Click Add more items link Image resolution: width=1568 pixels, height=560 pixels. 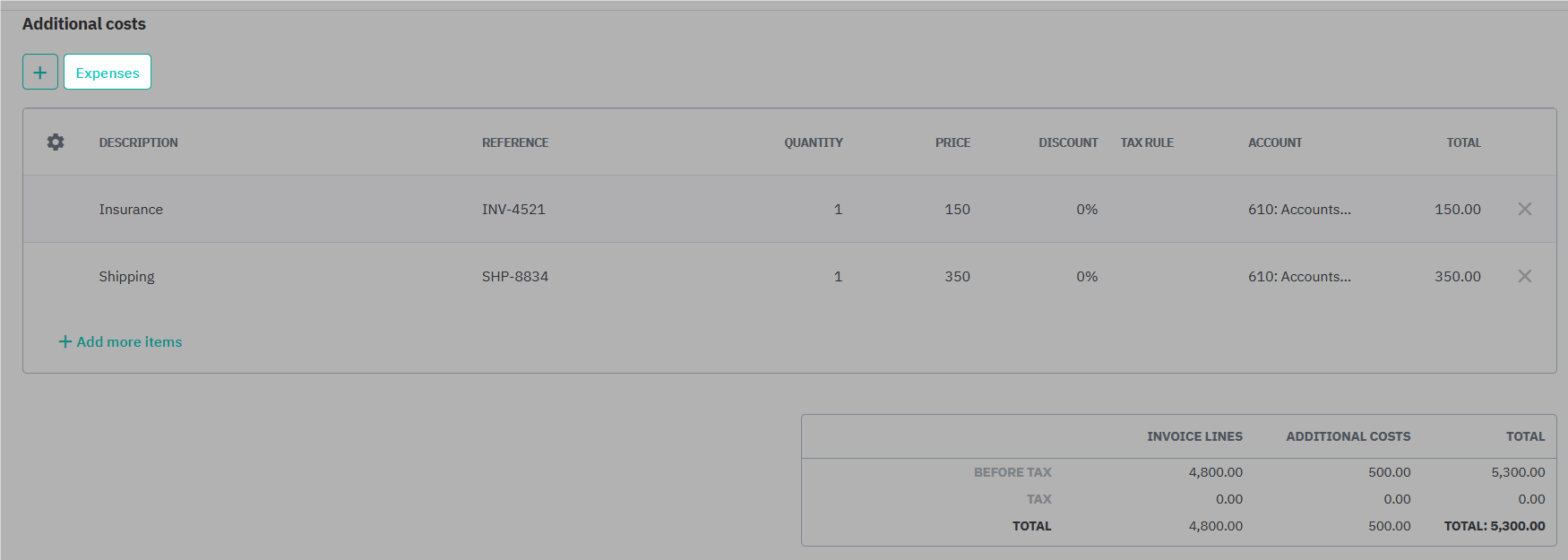click(x=120, y=341)
